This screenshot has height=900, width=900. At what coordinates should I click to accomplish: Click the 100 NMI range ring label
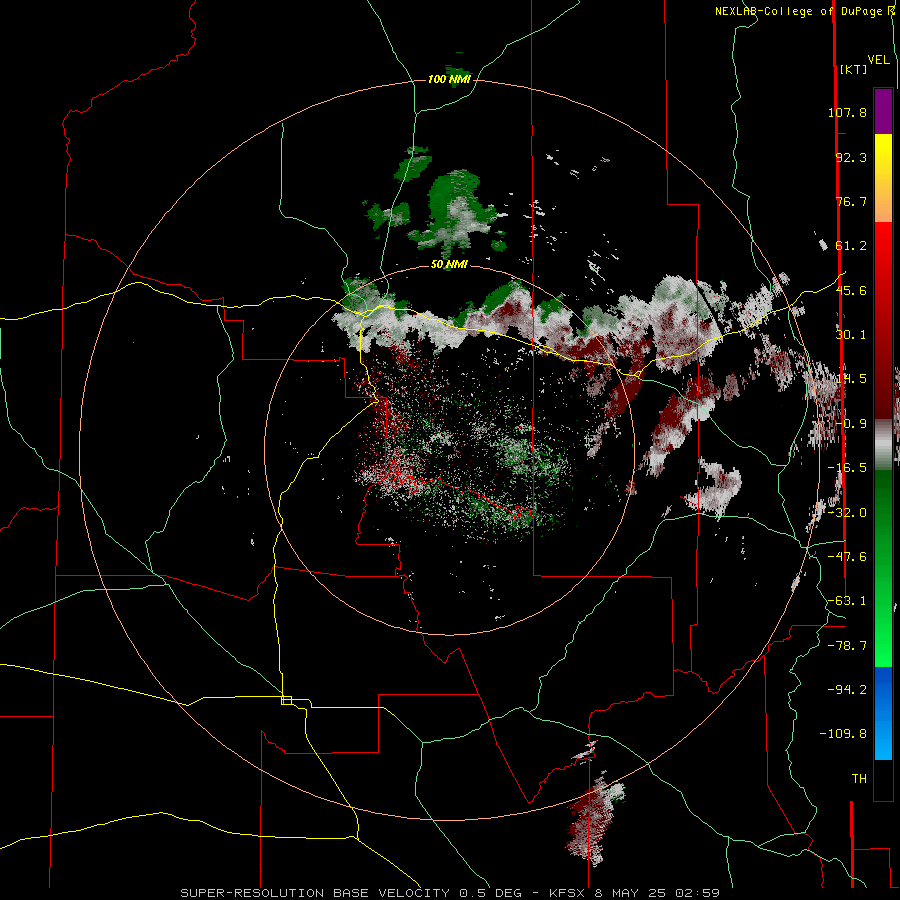click(449, 79)
